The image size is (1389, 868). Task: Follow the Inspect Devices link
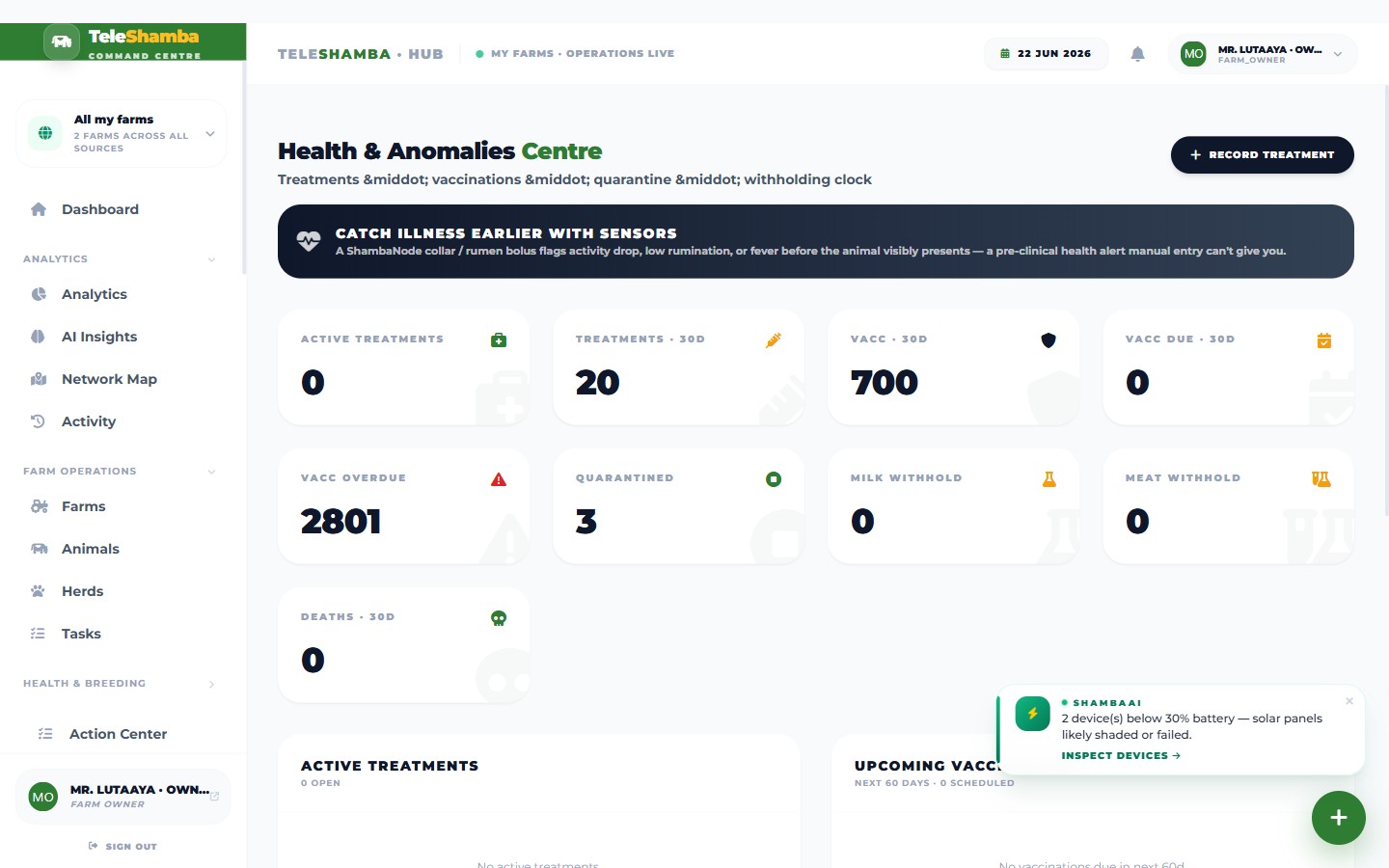coord(1121,755)
